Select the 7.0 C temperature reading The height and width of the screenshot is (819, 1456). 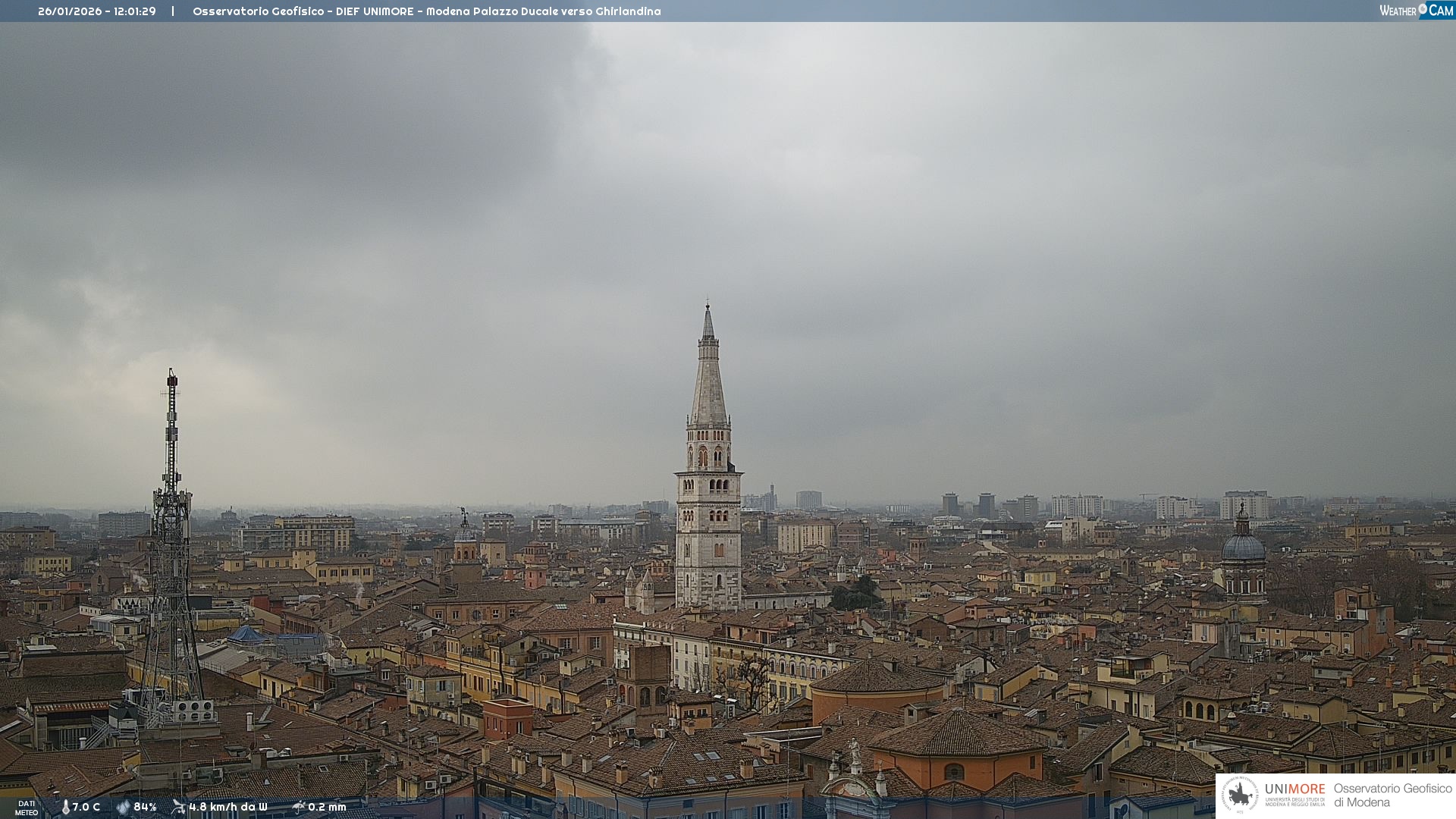[86, 807]
